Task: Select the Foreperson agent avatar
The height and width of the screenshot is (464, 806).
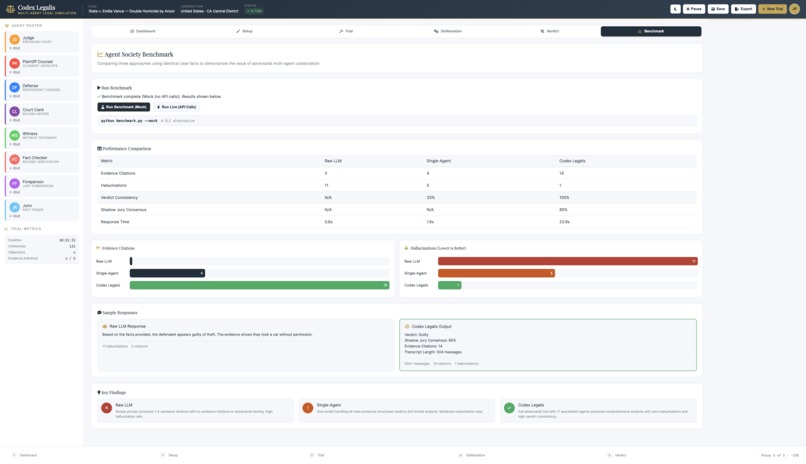Action: pos(14,183)
